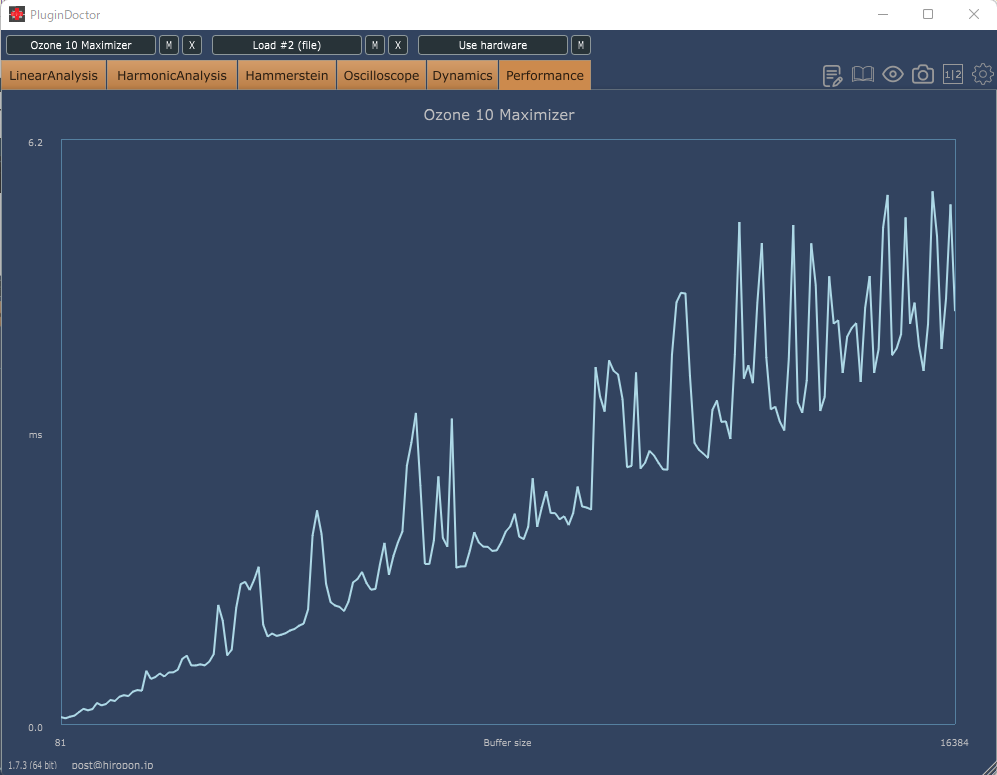Select the Dynamics tab

[x=462, y=75]
